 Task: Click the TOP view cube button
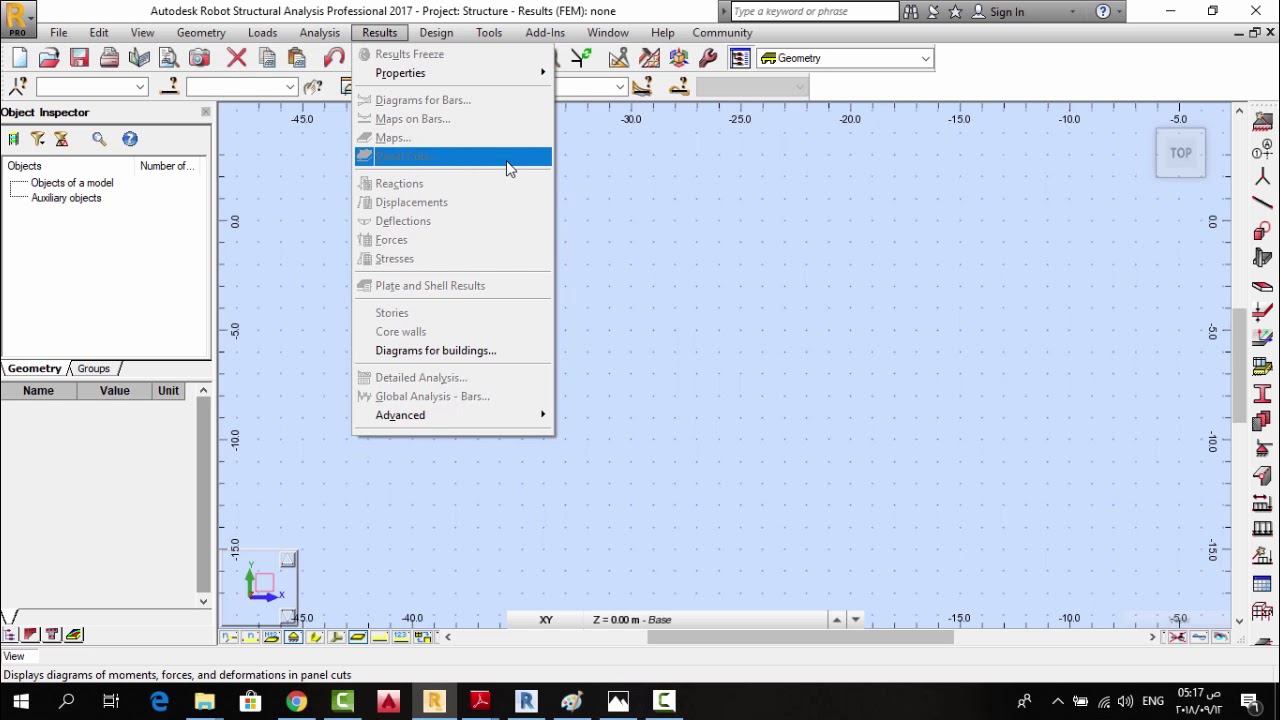tap(1181, 153)
